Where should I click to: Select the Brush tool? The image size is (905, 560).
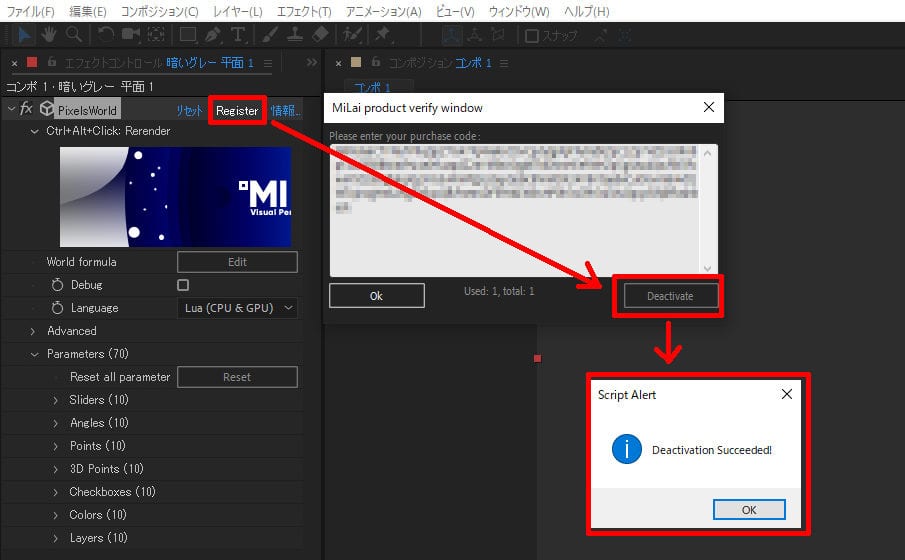click(x=269, y=35)
